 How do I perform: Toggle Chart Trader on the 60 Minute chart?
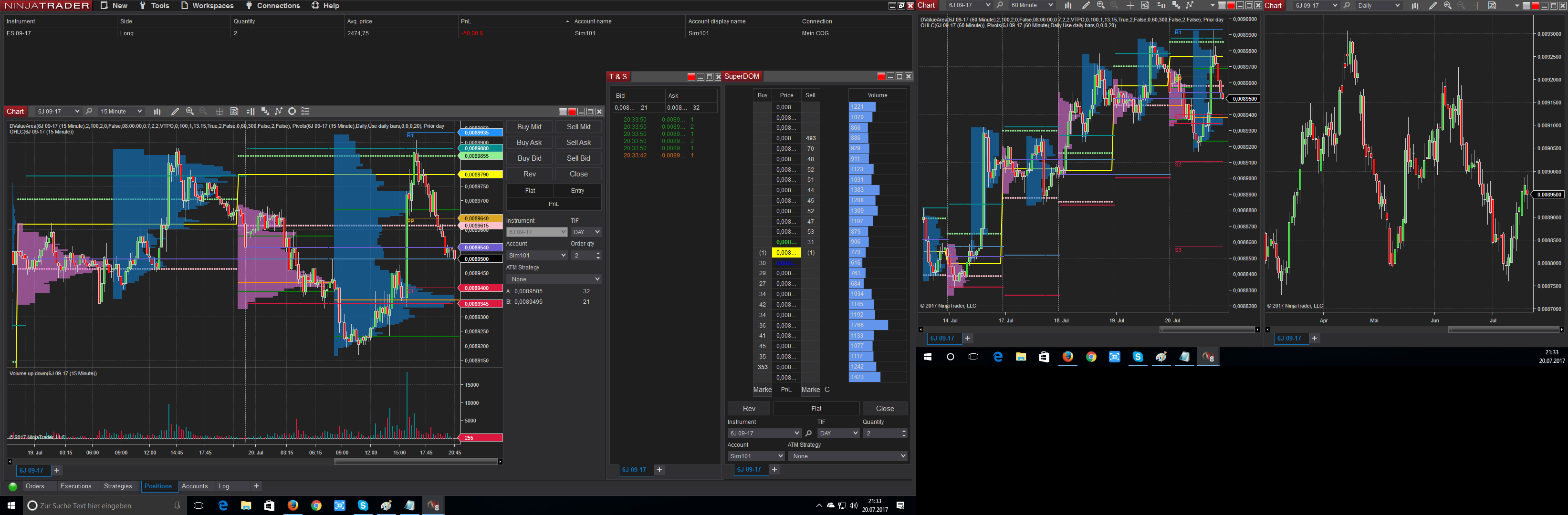point(1161,5)
